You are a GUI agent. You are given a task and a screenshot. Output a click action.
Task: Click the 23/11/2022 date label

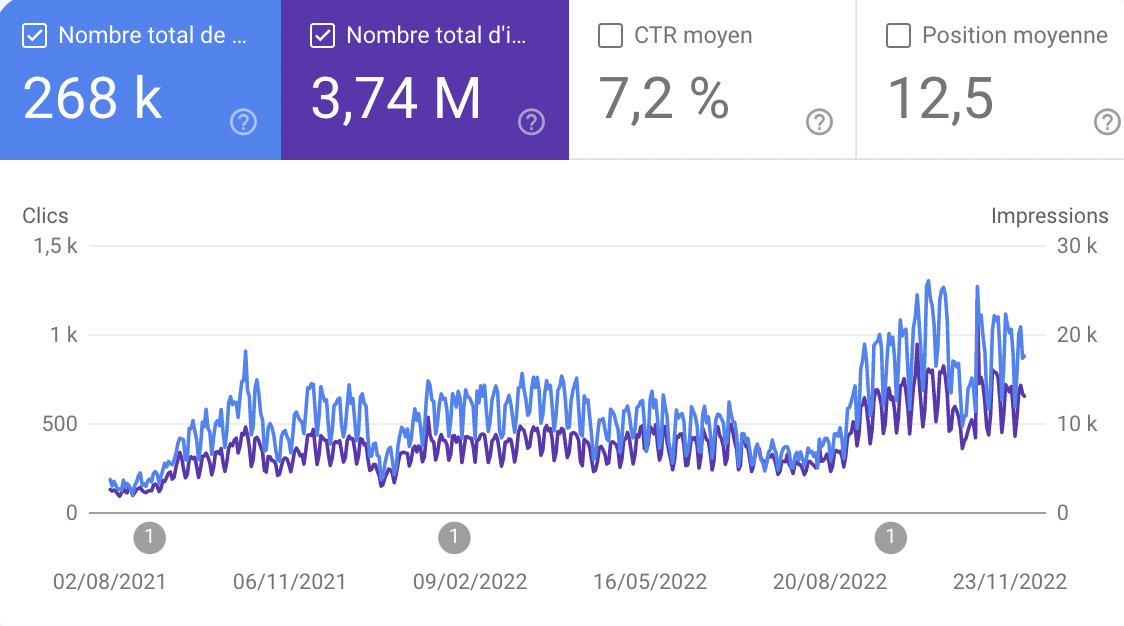[1010, 582]
